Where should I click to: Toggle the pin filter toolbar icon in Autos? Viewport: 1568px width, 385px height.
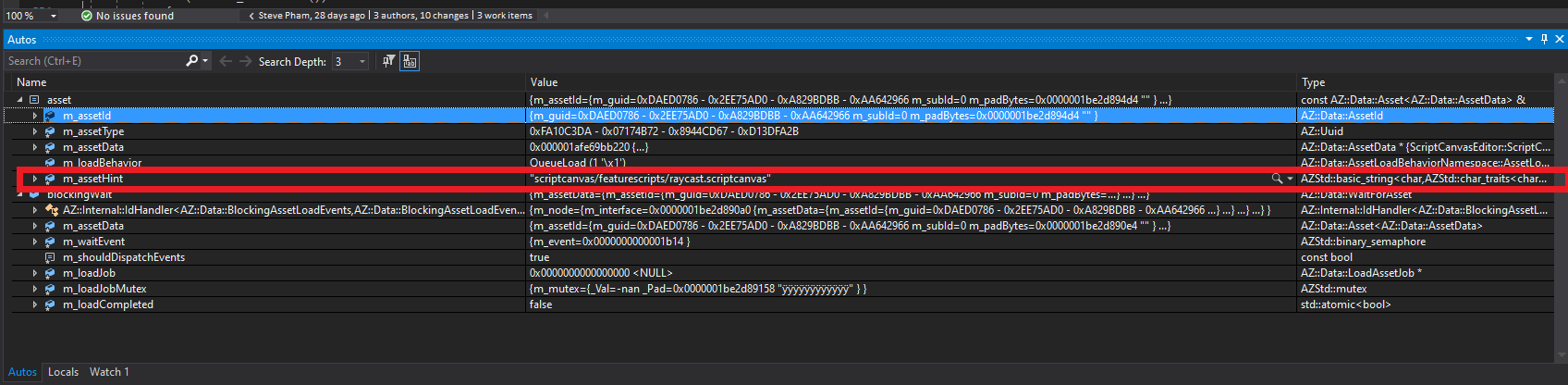pos(388,61)
